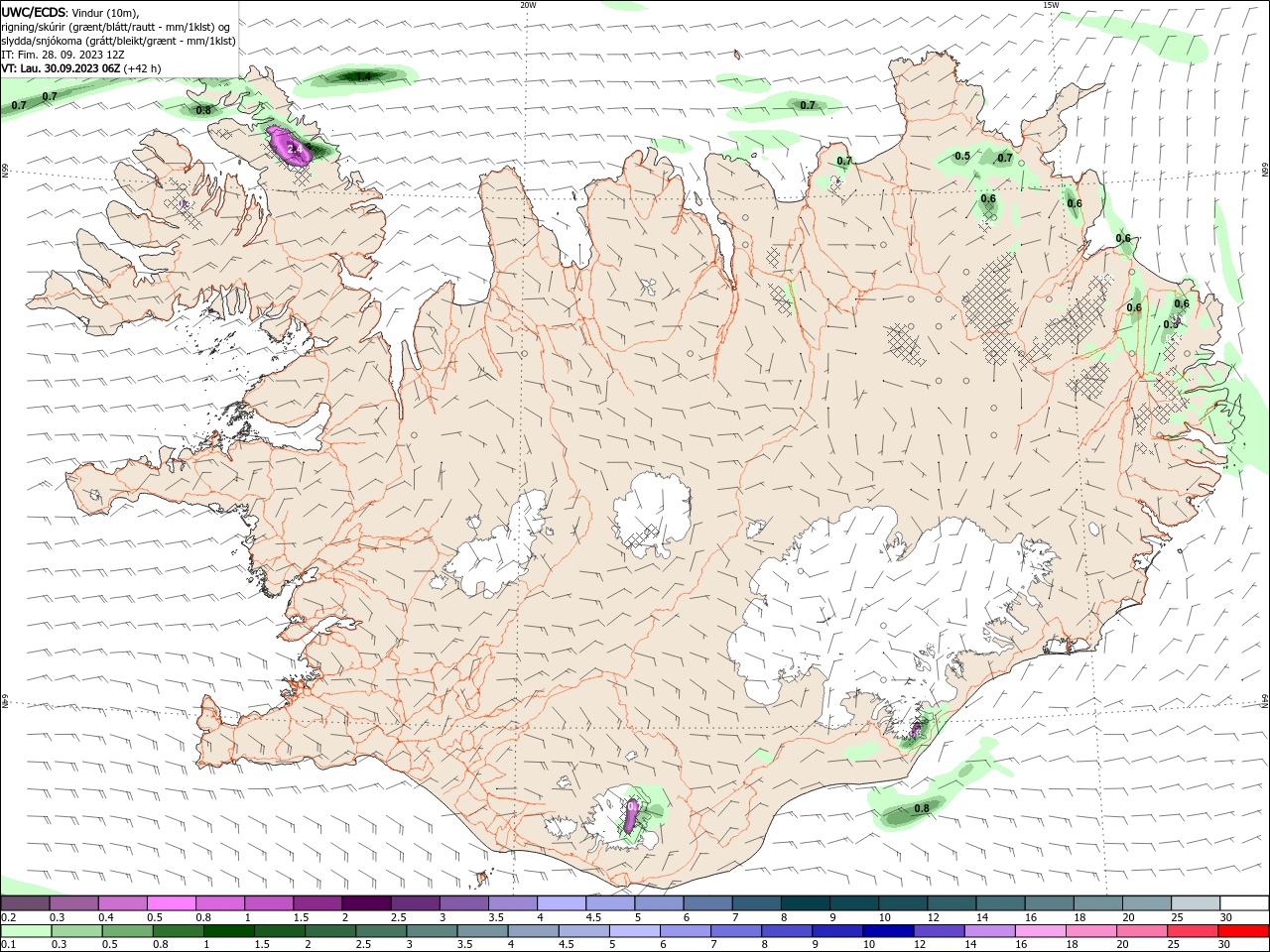Select the 25 red-pink swatch in lower legend row
The width and height of the screenshot is (1270, 952).
point(1191,931)
